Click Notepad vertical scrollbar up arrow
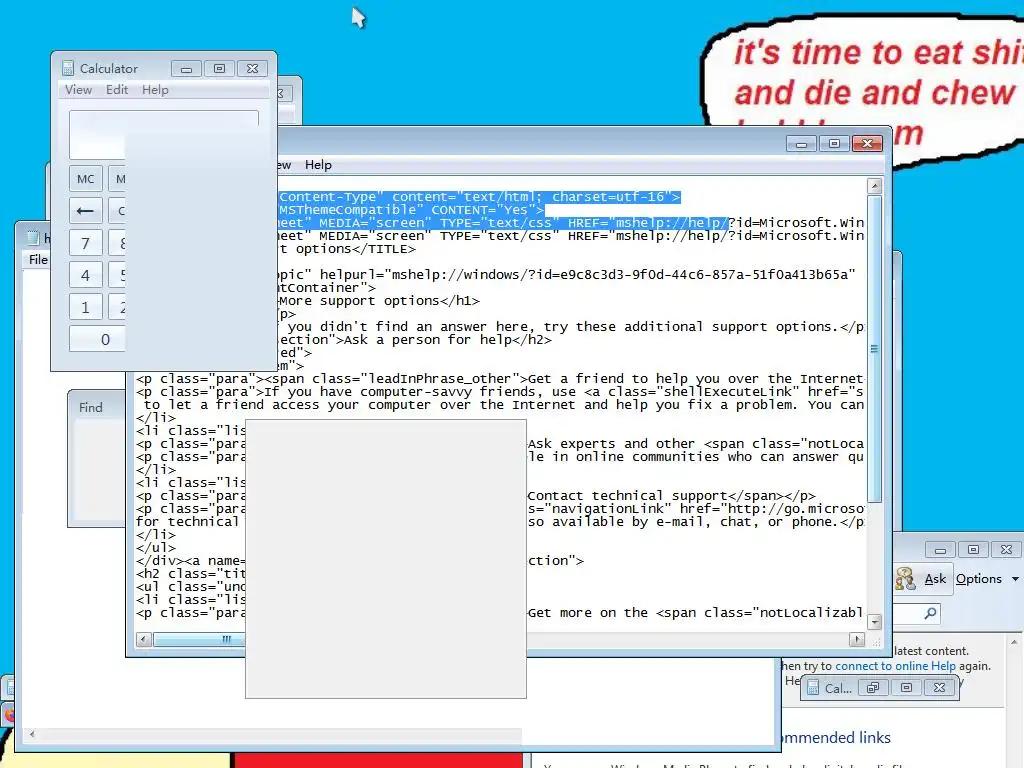The height and width of the screenshot is (768, 1024). coord(874,186)
